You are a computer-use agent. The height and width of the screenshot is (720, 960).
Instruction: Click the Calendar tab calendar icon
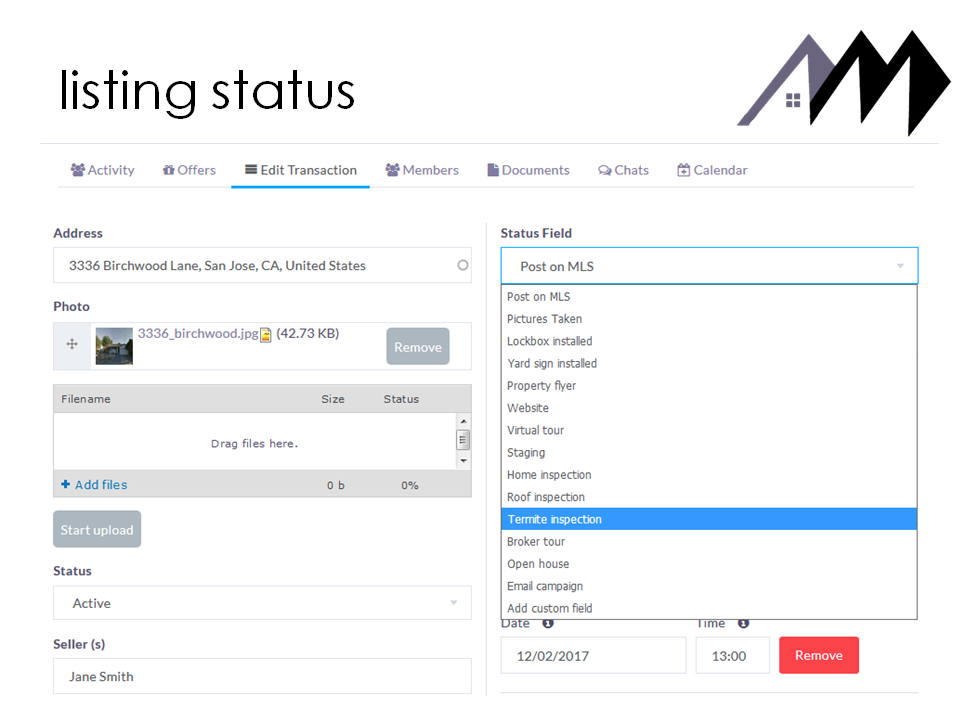tap(683, 170)
